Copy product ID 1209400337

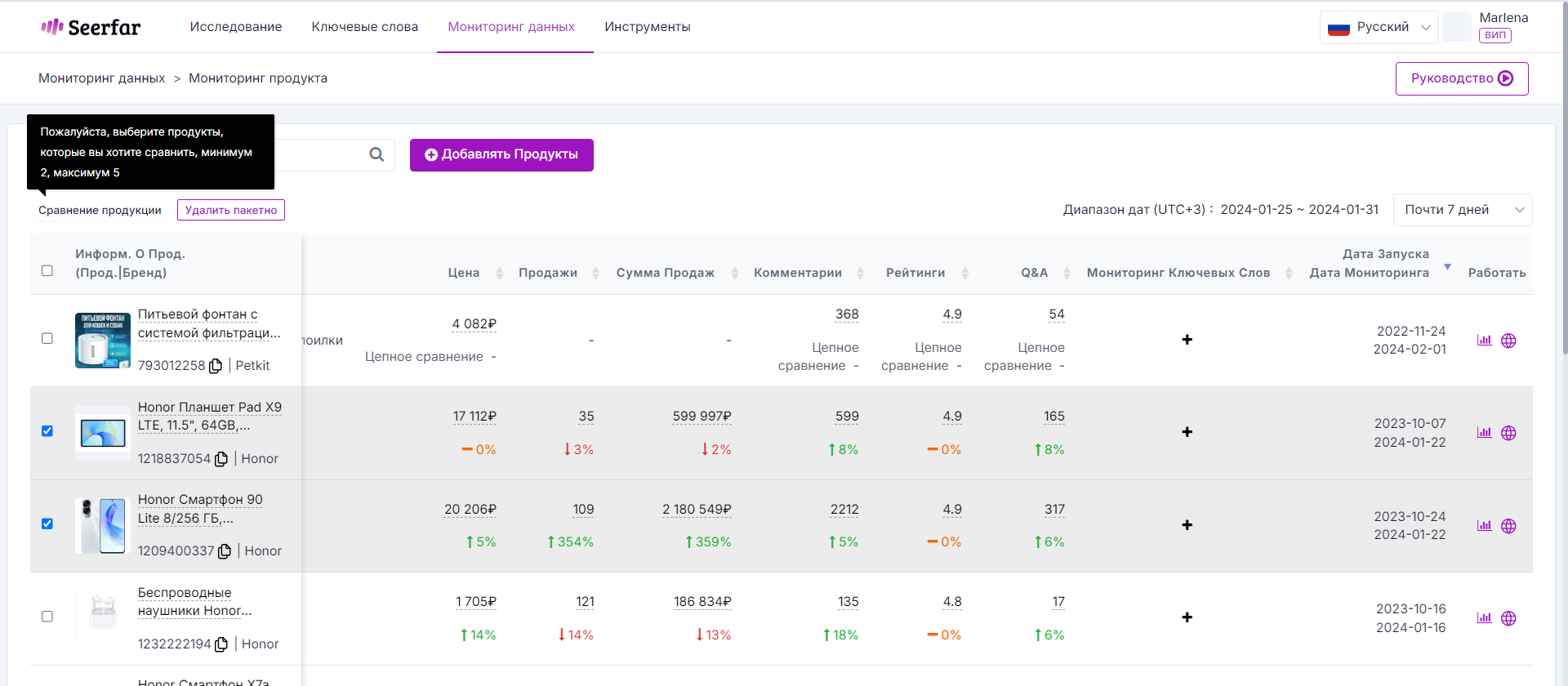tap(225, 551)
